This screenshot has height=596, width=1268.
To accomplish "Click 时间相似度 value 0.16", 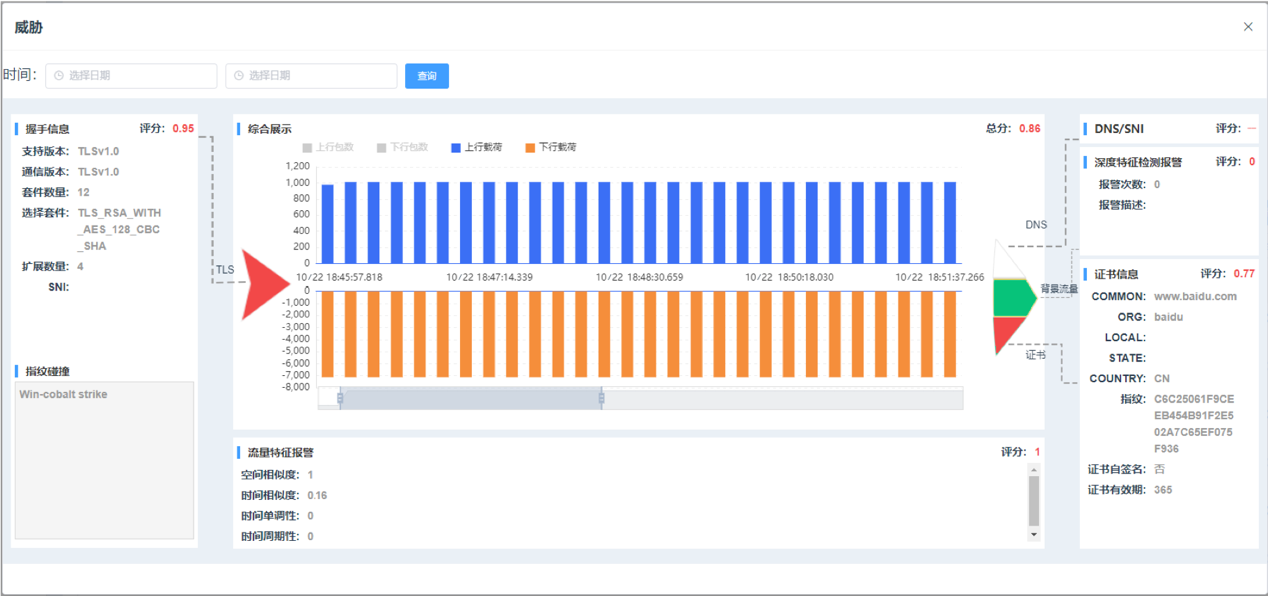I will click(317, 496).
